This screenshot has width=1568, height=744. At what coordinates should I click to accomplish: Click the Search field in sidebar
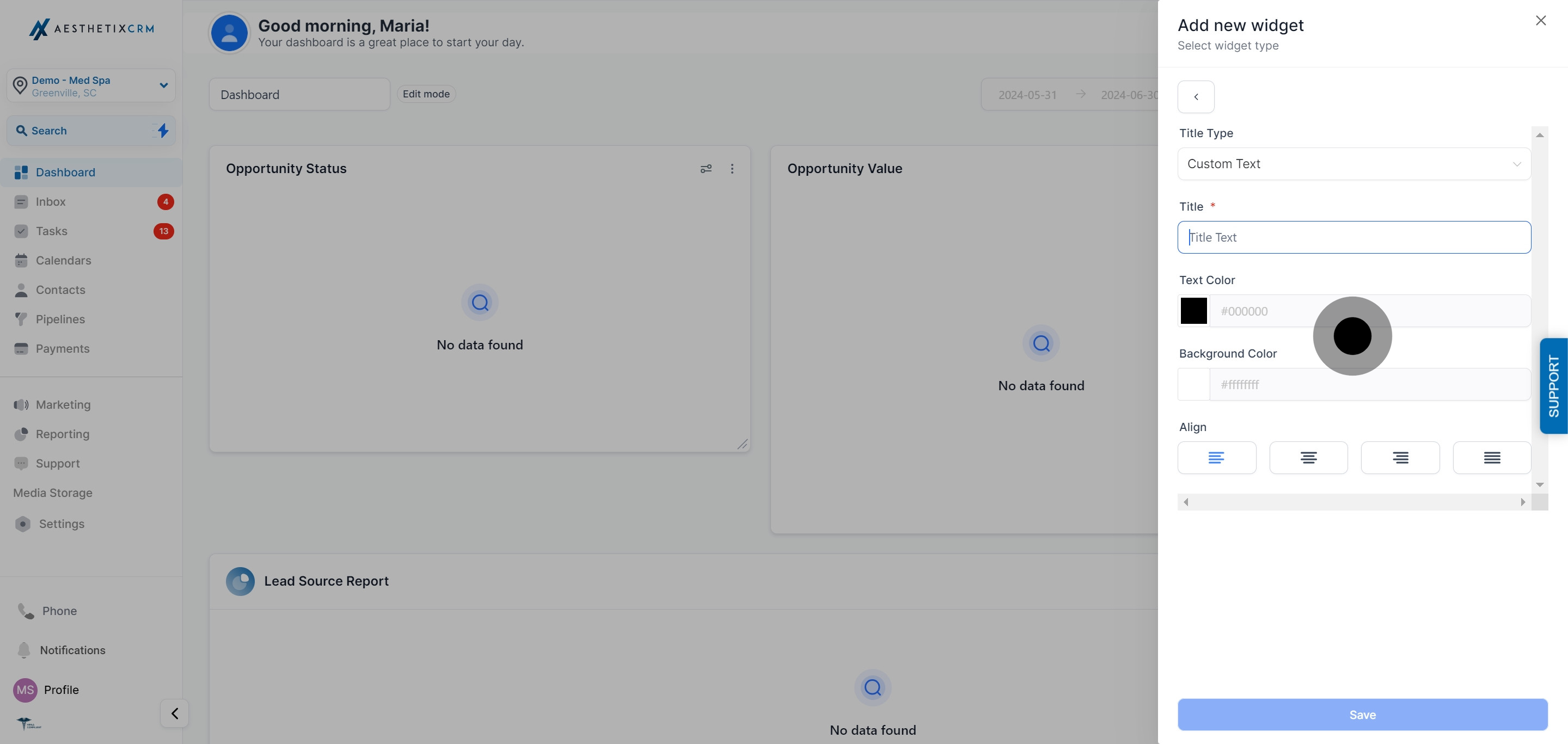91,131
